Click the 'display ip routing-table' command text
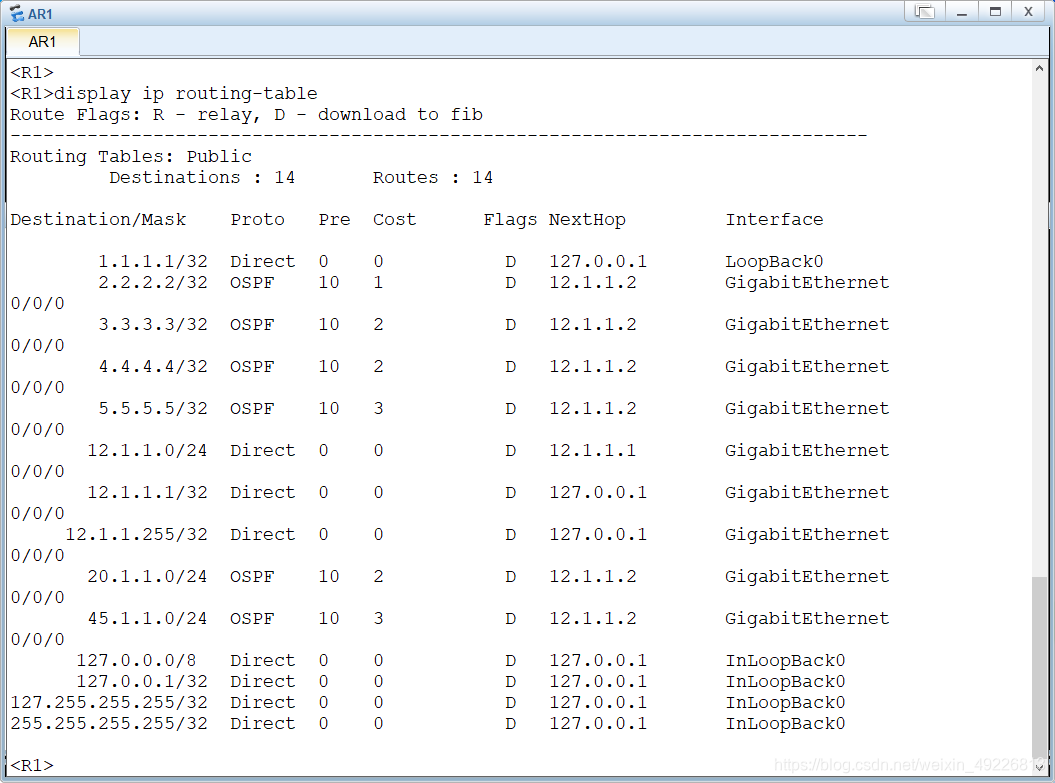 click(186, 94)
